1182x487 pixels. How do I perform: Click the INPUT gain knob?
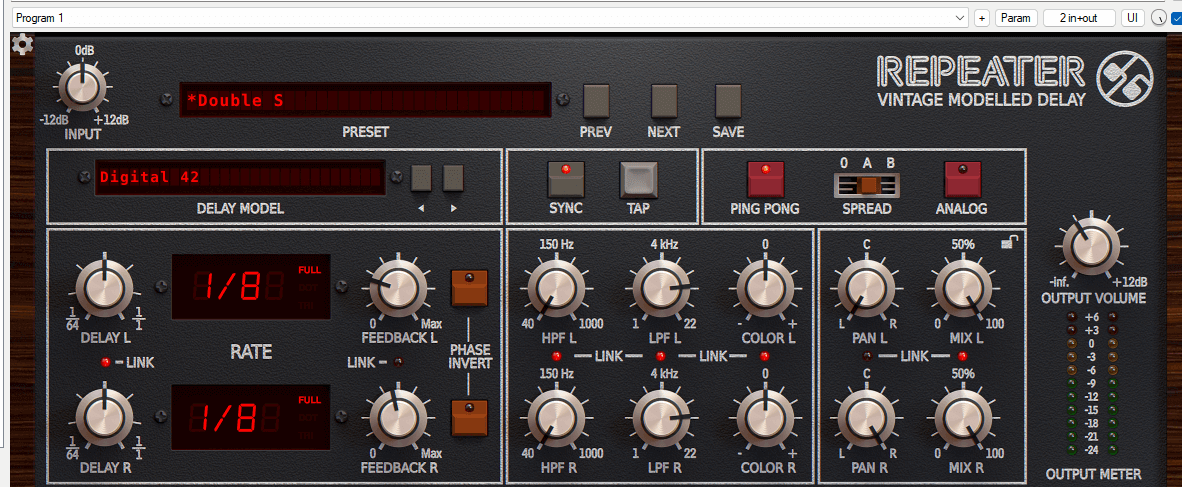point(84,88)
